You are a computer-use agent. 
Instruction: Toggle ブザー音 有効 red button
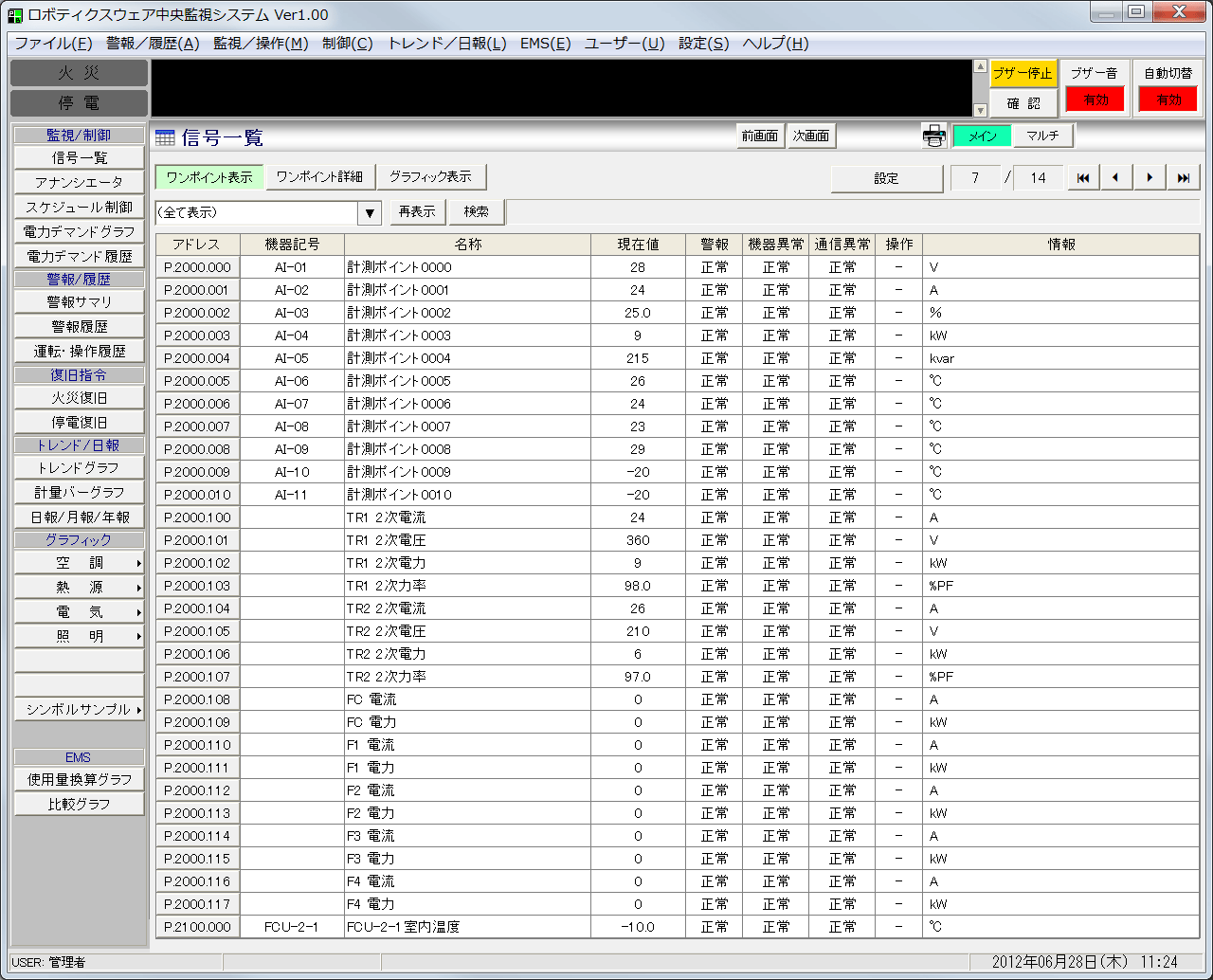point(1095,100)
